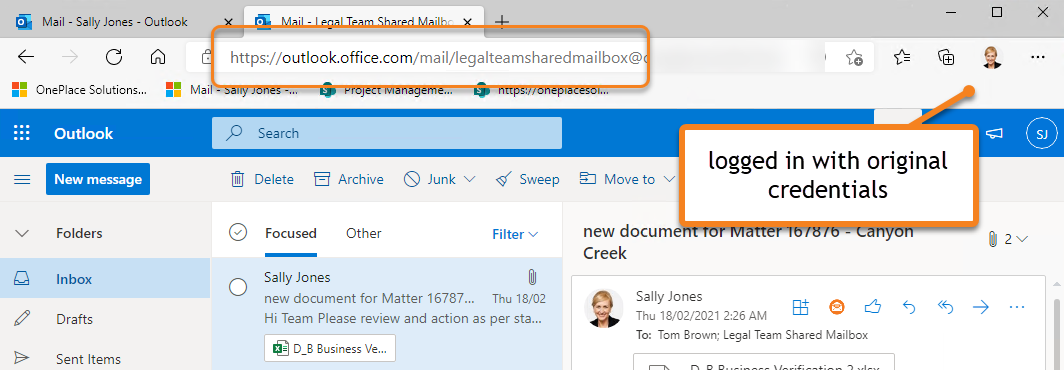Open Move to dropdown chevron
The width and height of the screenshot is (1064, 370).
[669, 179]
